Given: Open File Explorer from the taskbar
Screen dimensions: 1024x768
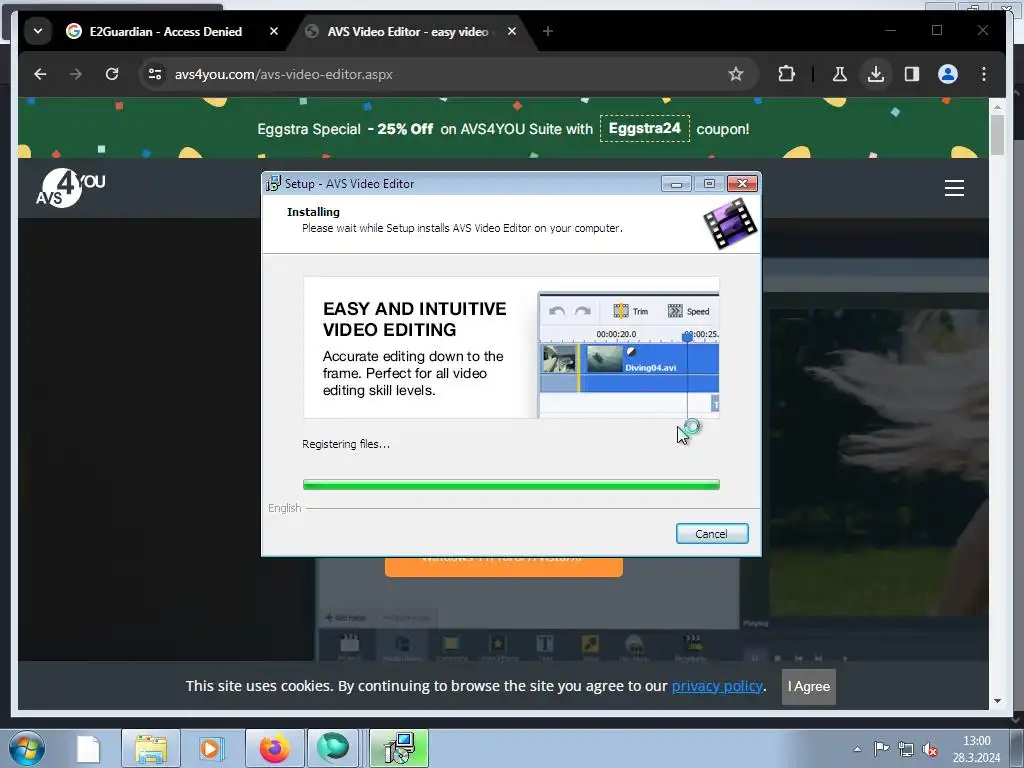Looking at the screenshot, I should [x=151, y=748].
